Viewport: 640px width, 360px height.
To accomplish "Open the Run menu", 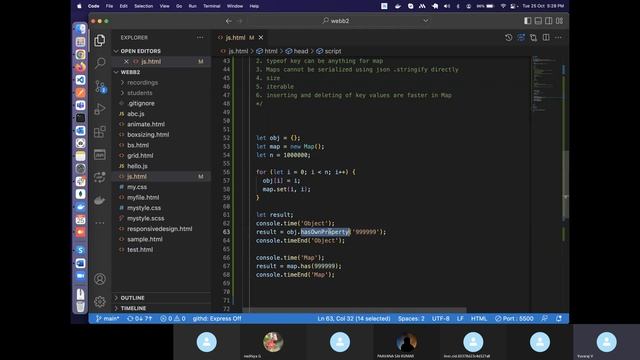I will pos(192,6).
